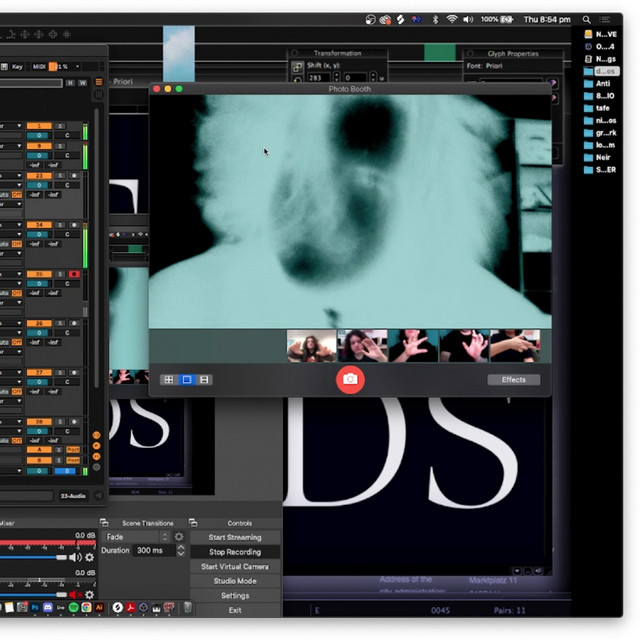Screen dimensions: 640x640
Task: Click the Stop Recording button
Action: pos(234,552)
